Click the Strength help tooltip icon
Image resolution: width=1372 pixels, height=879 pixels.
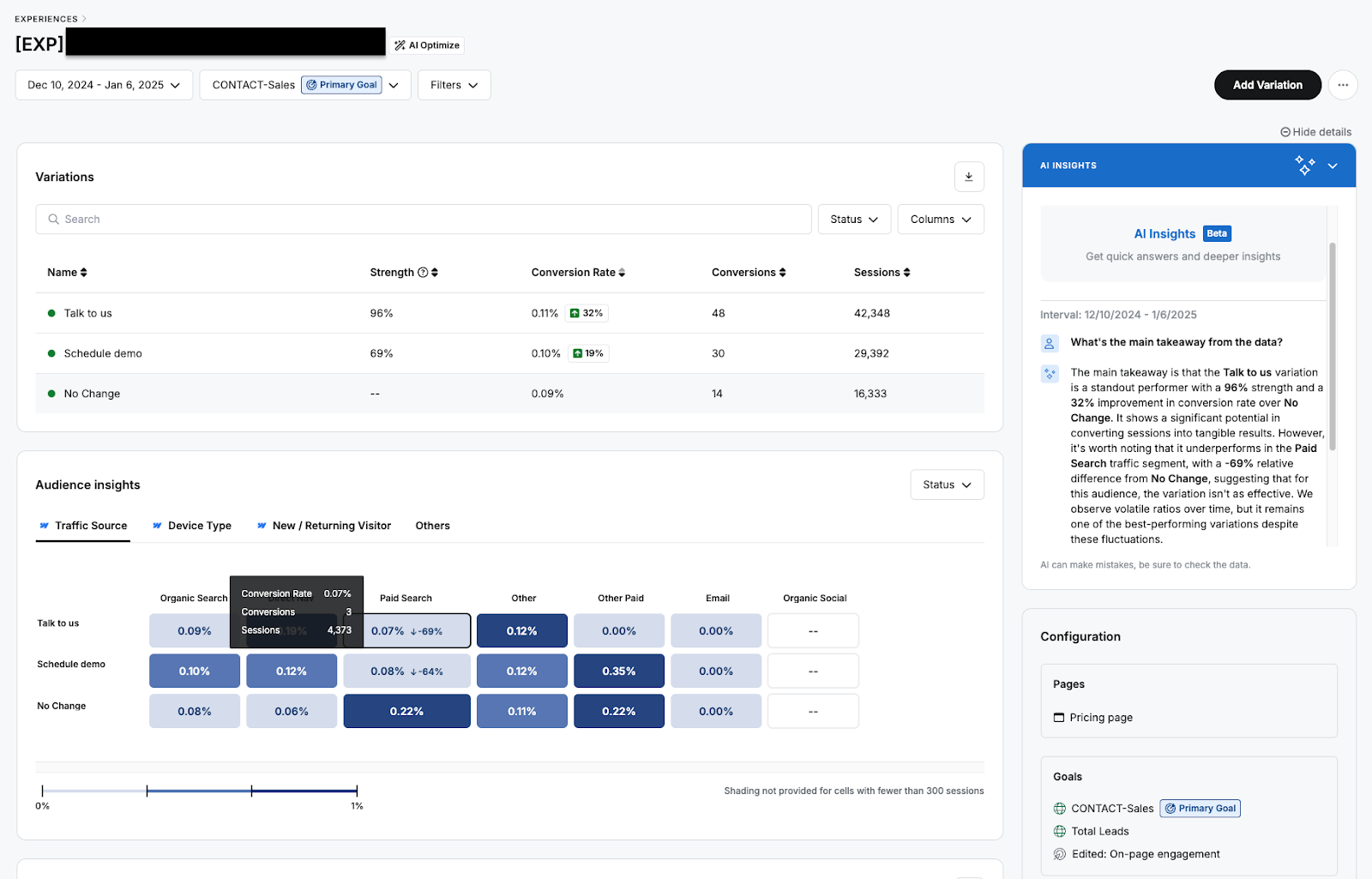pos(422,272)
